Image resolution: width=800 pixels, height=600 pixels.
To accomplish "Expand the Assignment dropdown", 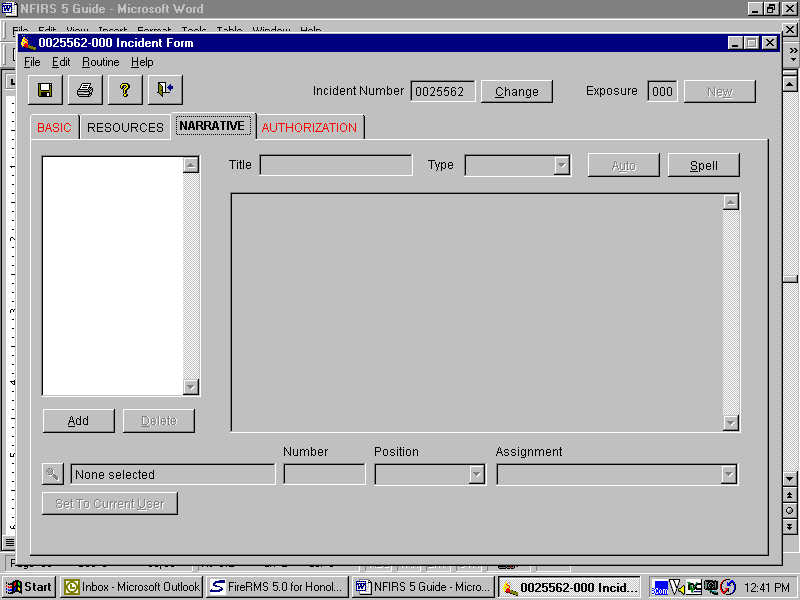I will (728, 475).
